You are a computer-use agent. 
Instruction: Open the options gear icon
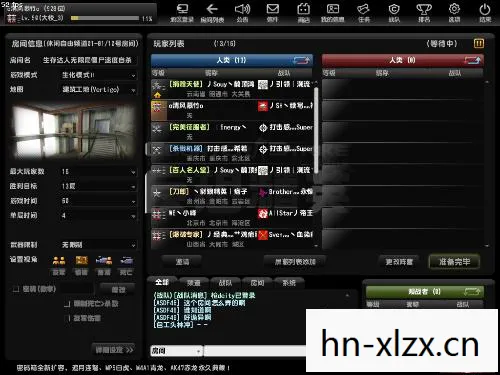454,9
